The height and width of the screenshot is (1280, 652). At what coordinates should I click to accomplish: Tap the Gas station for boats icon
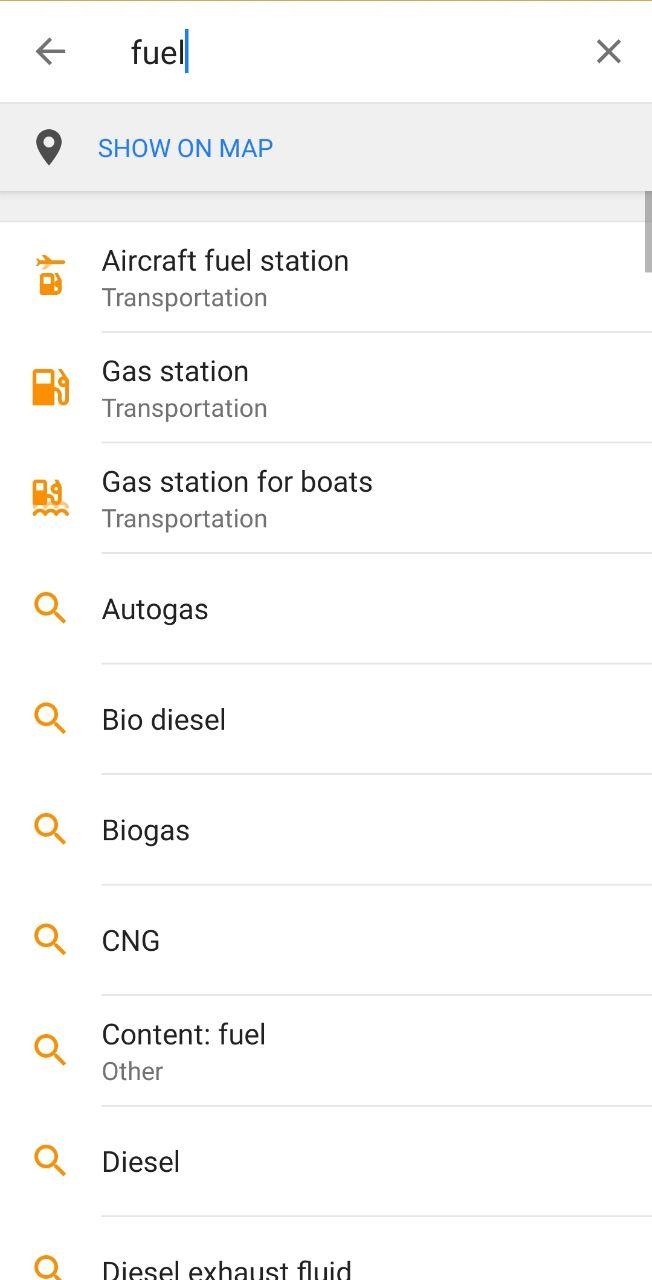click(x=50, y=497)
